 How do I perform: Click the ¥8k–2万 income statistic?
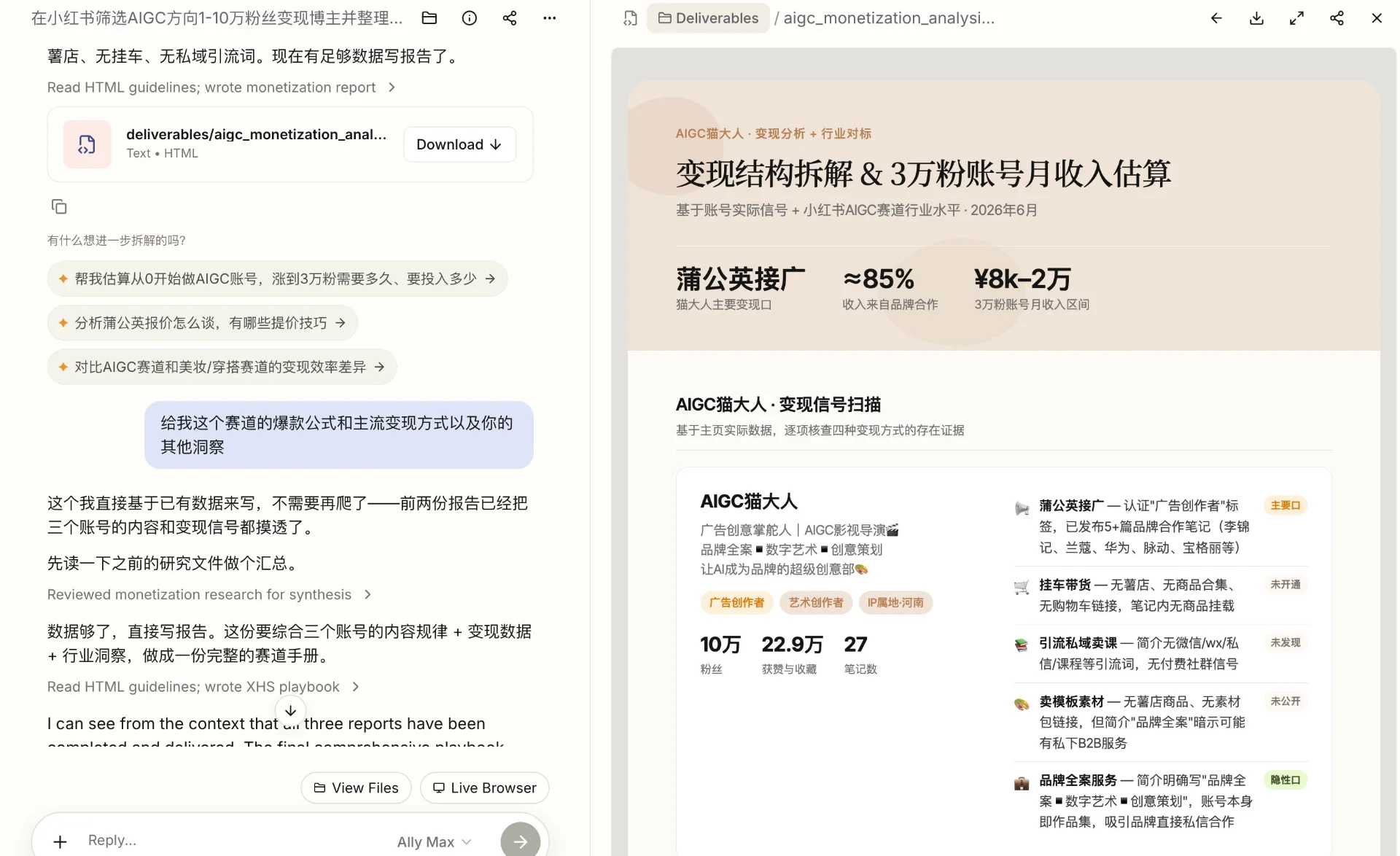click(x=1022, y=279)
